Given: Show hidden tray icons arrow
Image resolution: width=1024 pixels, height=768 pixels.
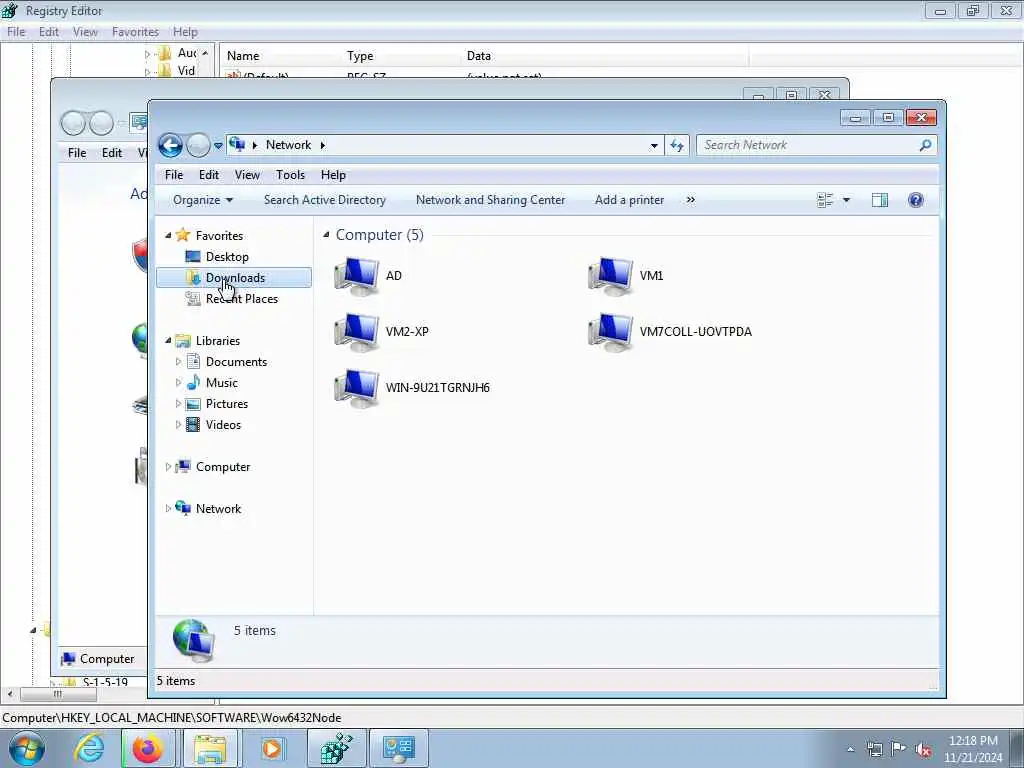Looking at the screenshot, I should coord(850,750).
